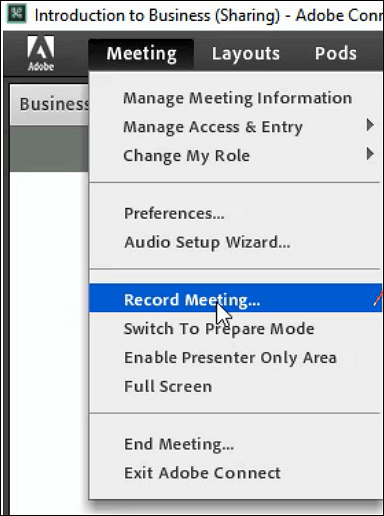The image size is (384, 516).
Task: Choose Manage Meeting Information
Action: click(235, 98)
